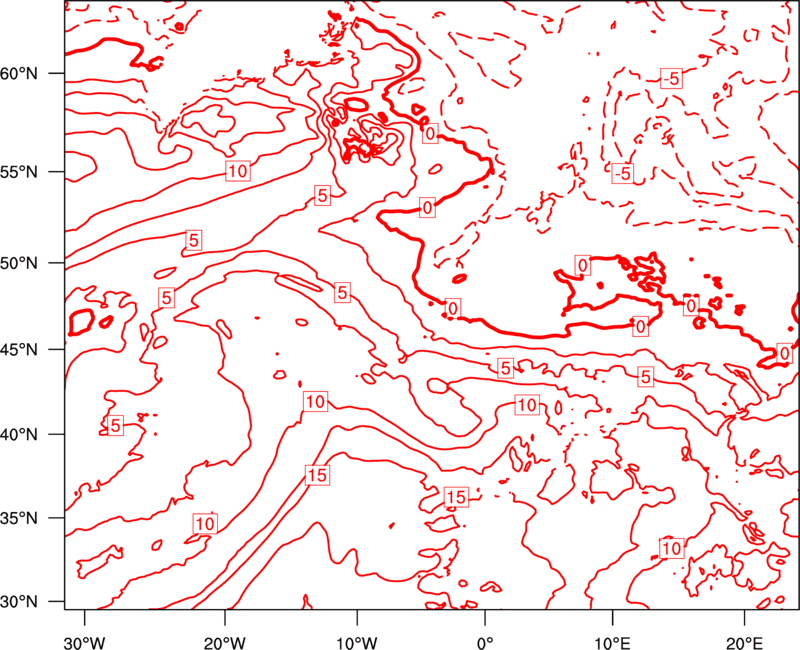Click the 40°N latitude axis label
The width and height of the screenshot is (800, 650).
[19, 435]
